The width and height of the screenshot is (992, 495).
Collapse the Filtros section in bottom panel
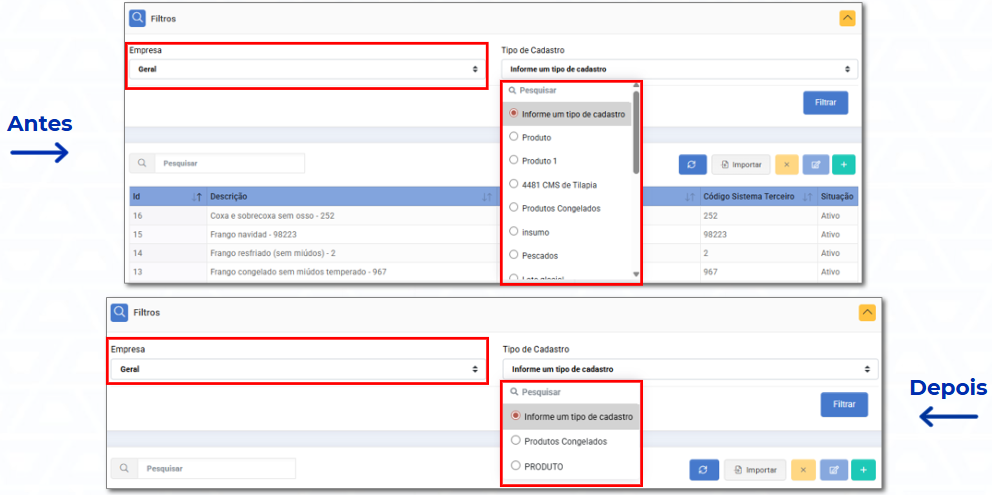coord(867,312)
